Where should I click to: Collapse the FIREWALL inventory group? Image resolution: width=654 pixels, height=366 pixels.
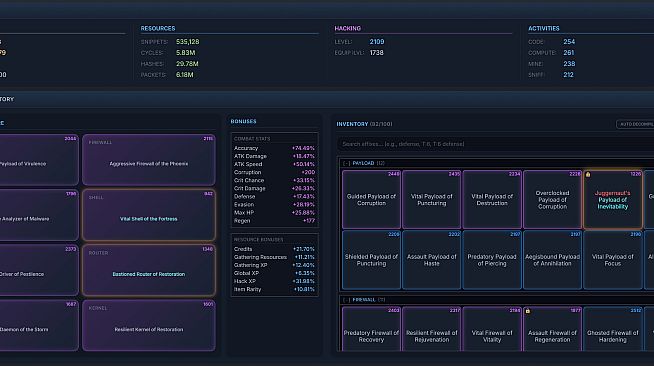(x=346, y=300)
